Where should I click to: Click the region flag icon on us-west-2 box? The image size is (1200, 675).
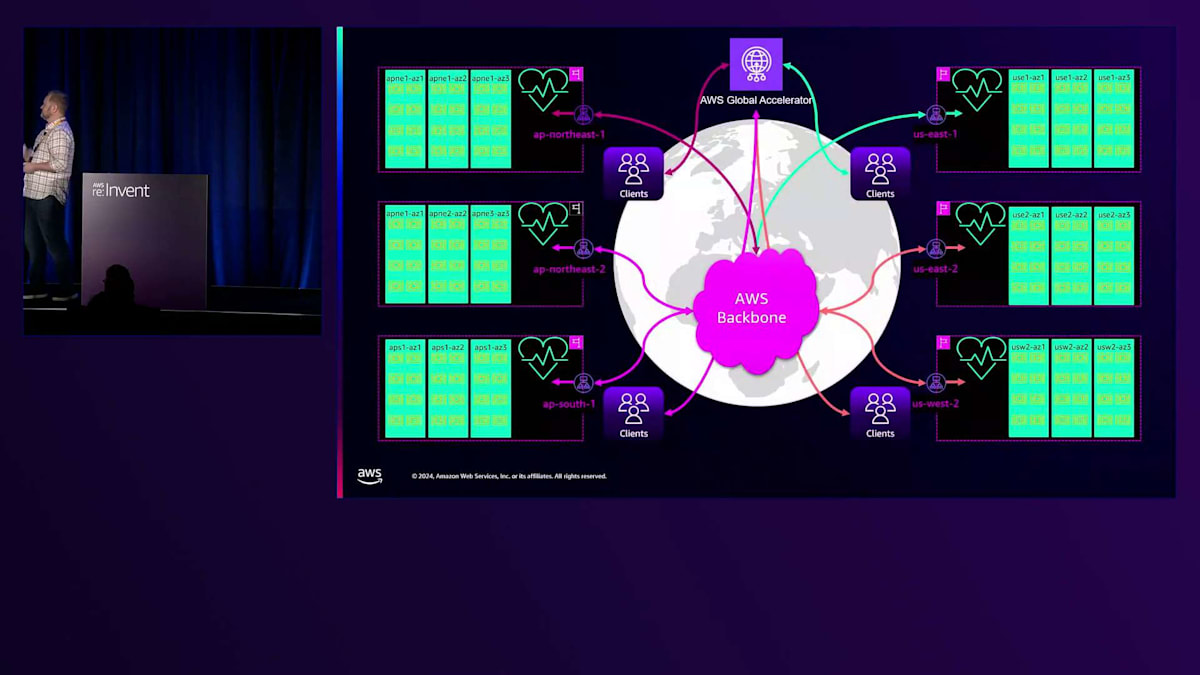942,342
